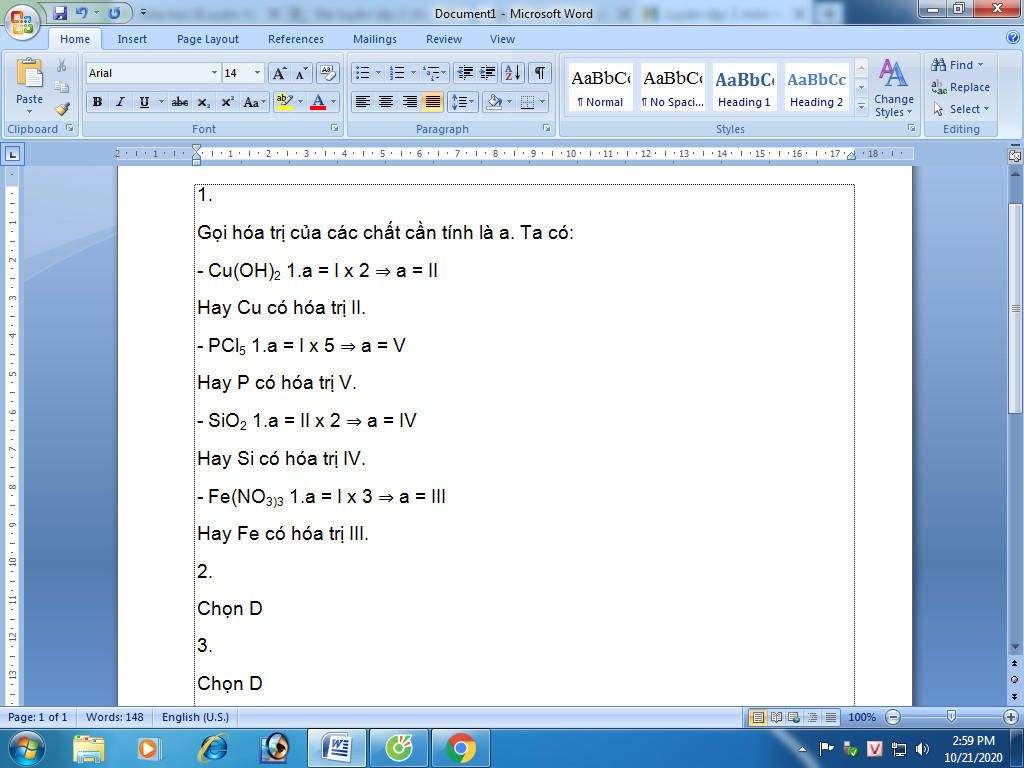Shrink font size with the A-down icon

[300, 73]
